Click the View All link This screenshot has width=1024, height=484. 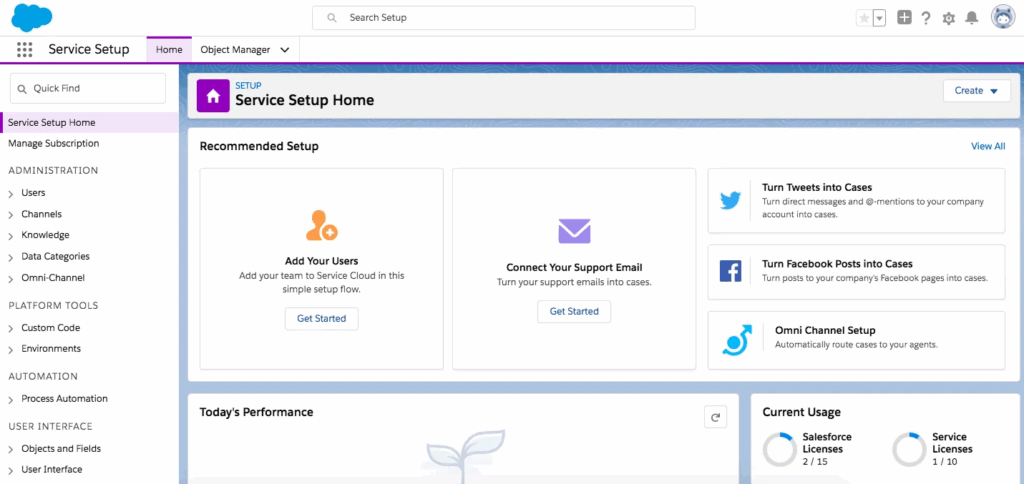click(x=987, y=146)
